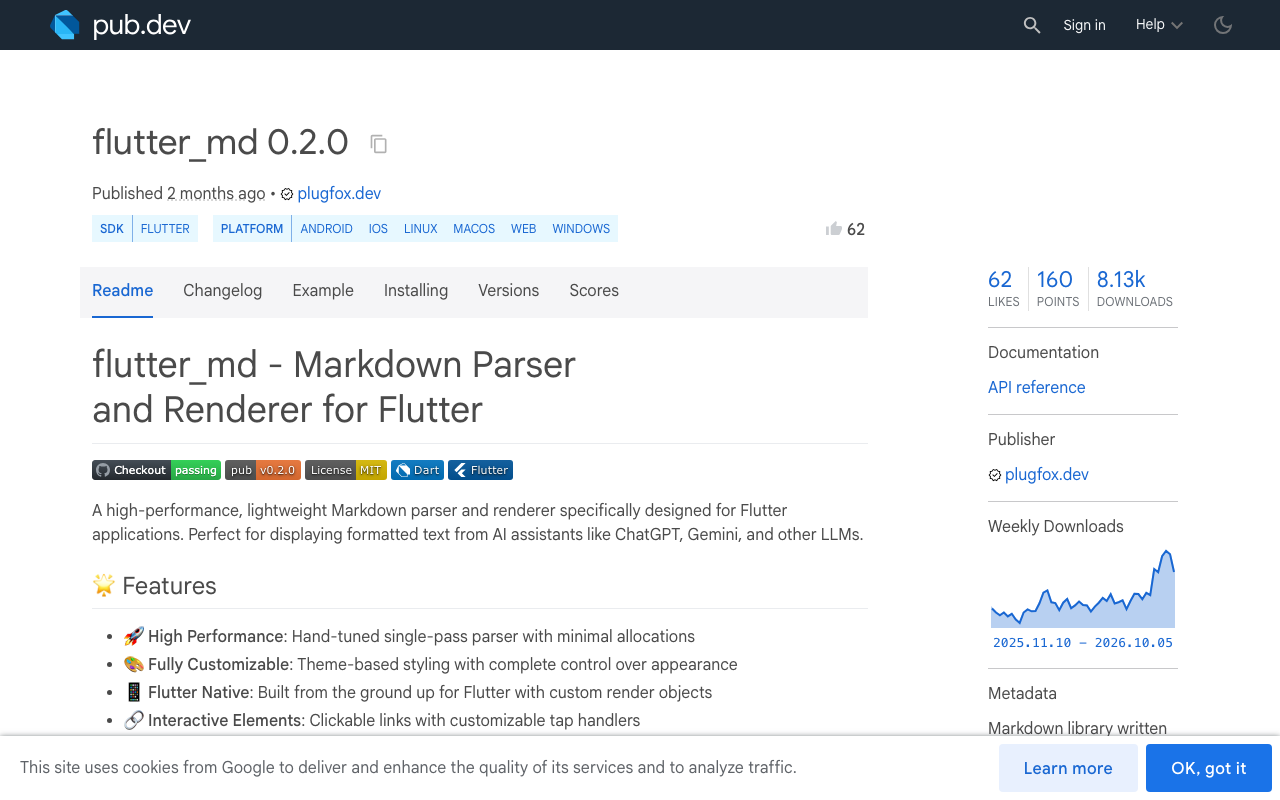This screenshot has width=1280, height=800.
Task: Click the pub.dev logo
Action: [x=121, y=25]
